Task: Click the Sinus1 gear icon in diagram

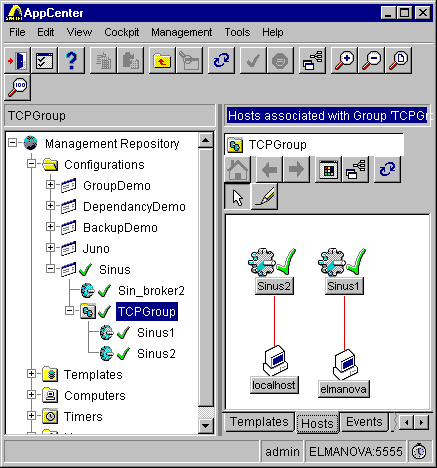Action: click(332, 262)
